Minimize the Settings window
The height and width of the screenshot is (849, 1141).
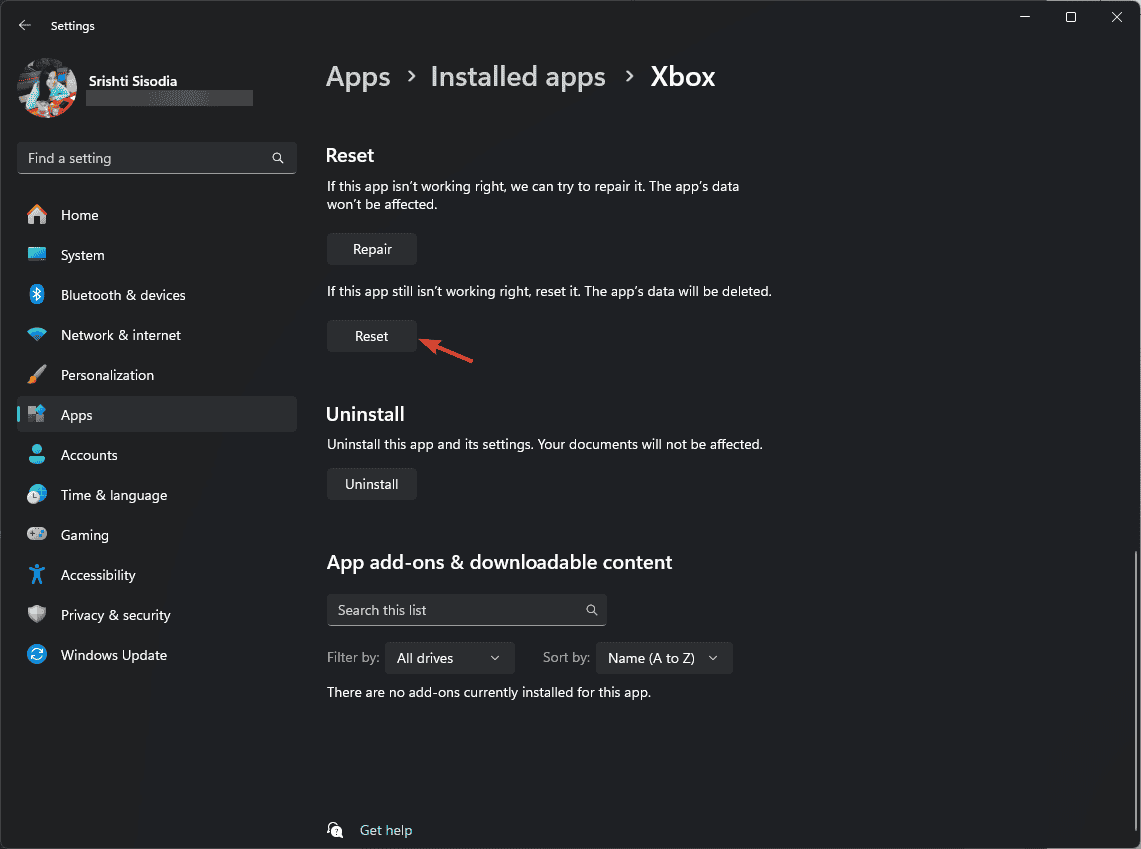1025,17
